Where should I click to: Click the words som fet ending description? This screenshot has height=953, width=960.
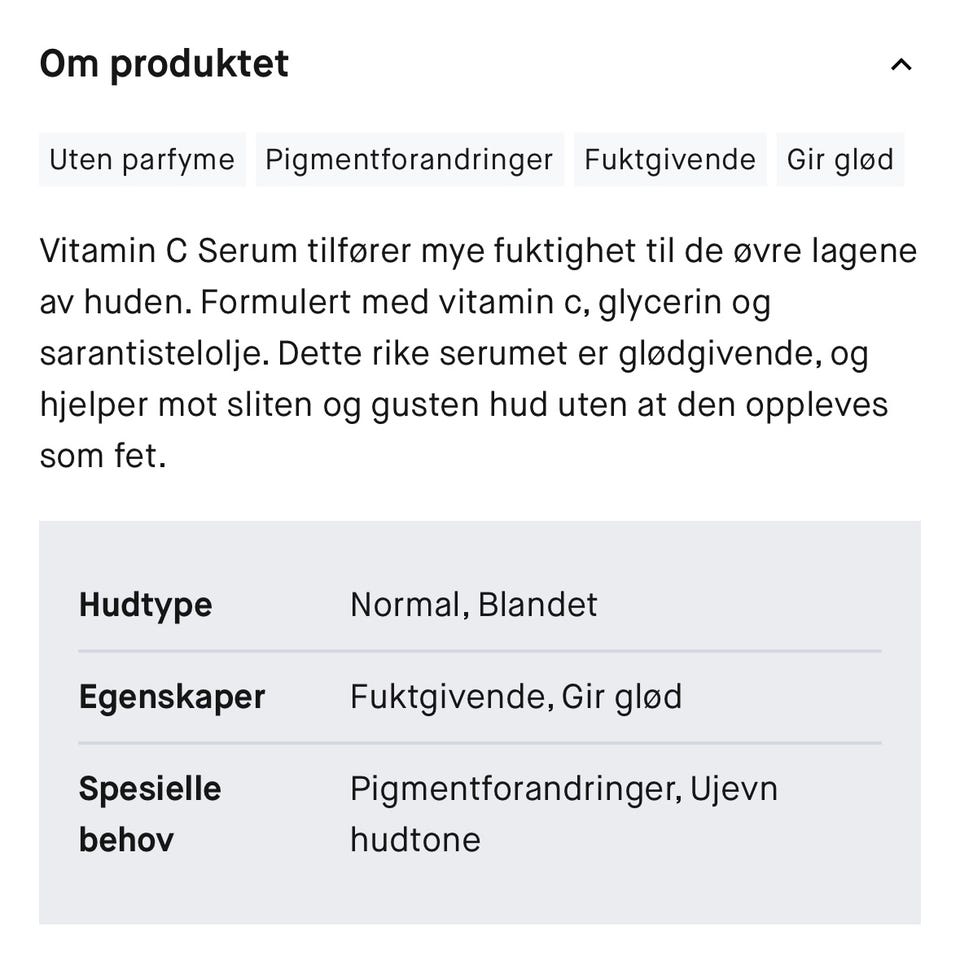102,457
